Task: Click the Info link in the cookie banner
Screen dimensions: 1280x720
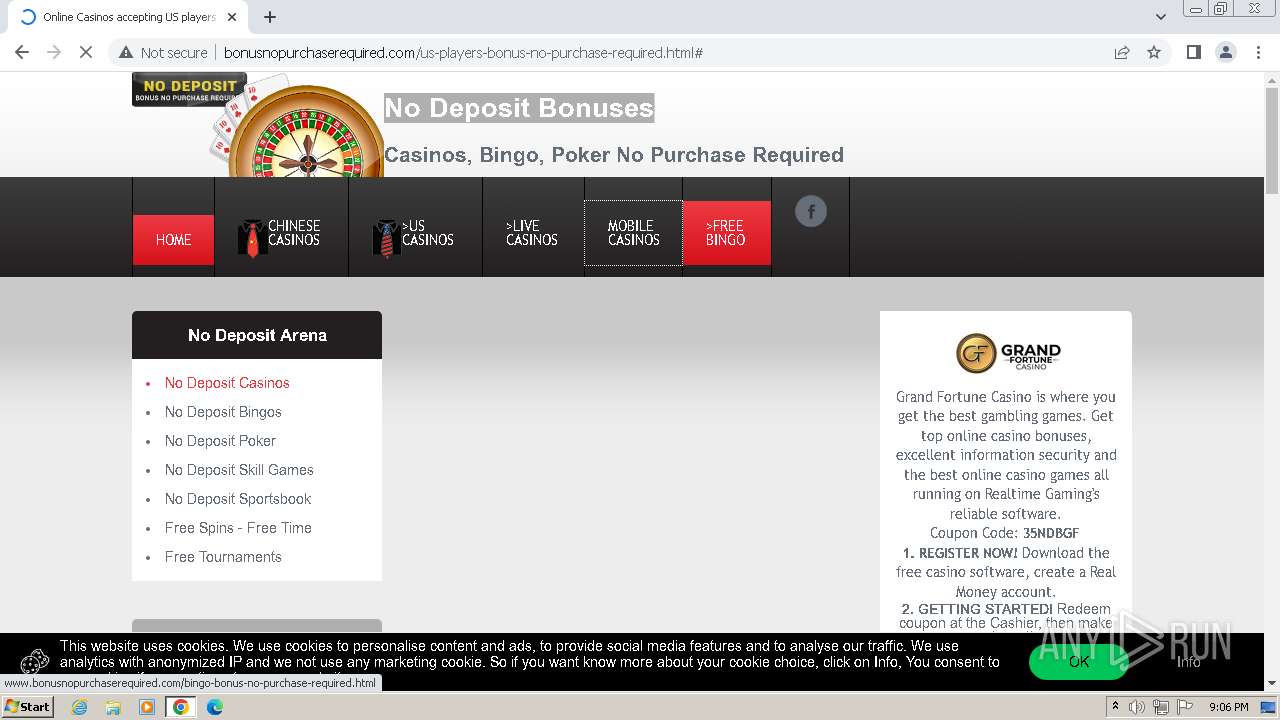Action: 1188,662
